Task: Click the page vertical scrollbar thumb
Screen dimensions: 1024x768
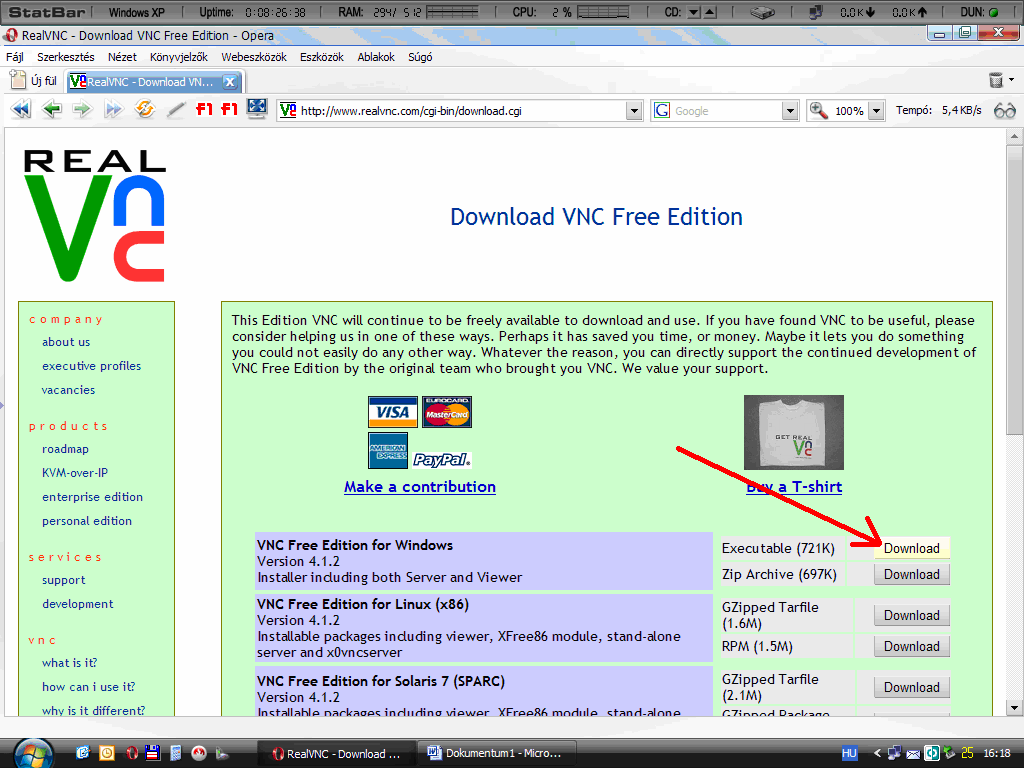Action: tap(1014, 289)
